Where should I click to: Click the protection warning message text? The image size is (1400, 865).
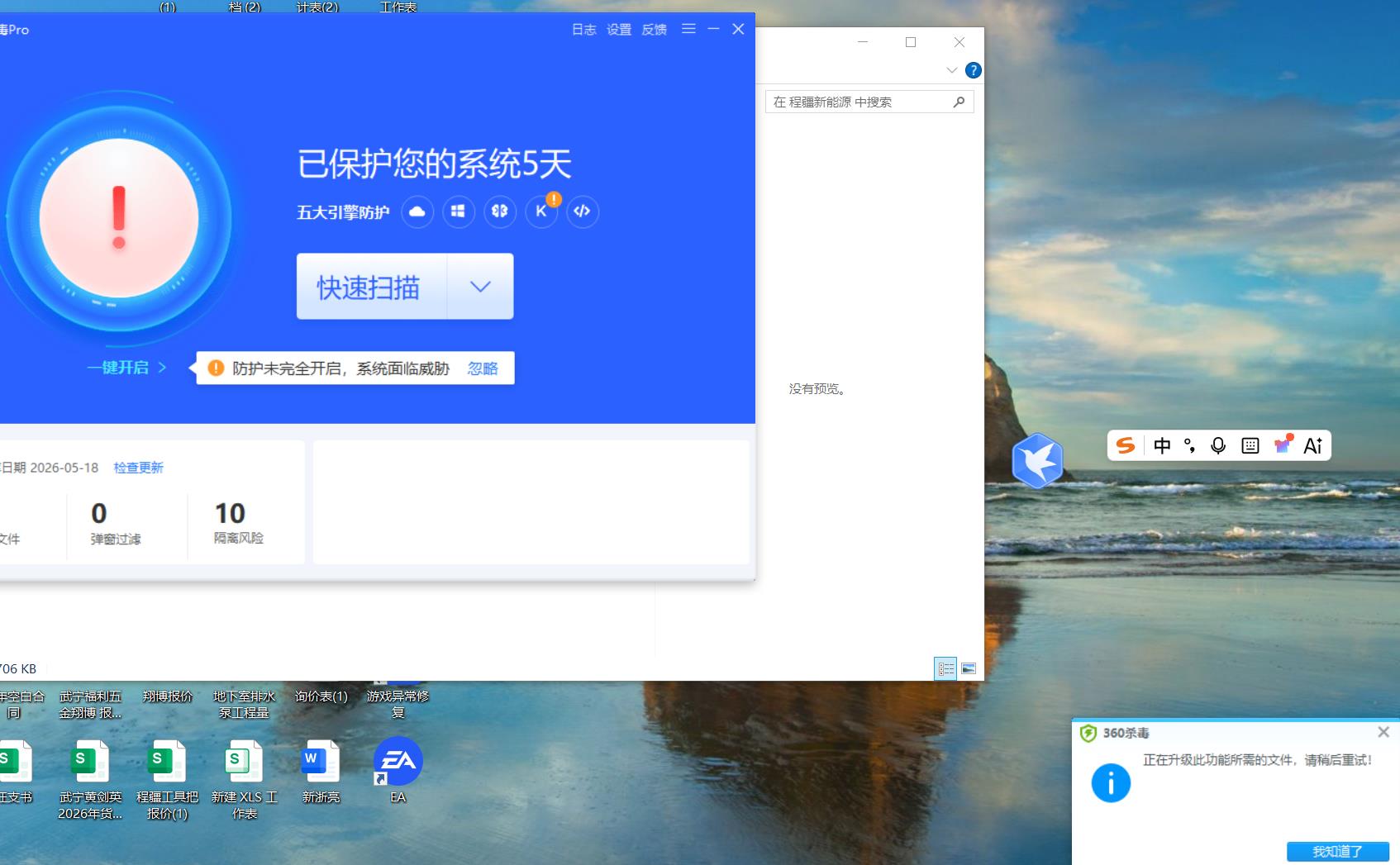pos(340,368)
